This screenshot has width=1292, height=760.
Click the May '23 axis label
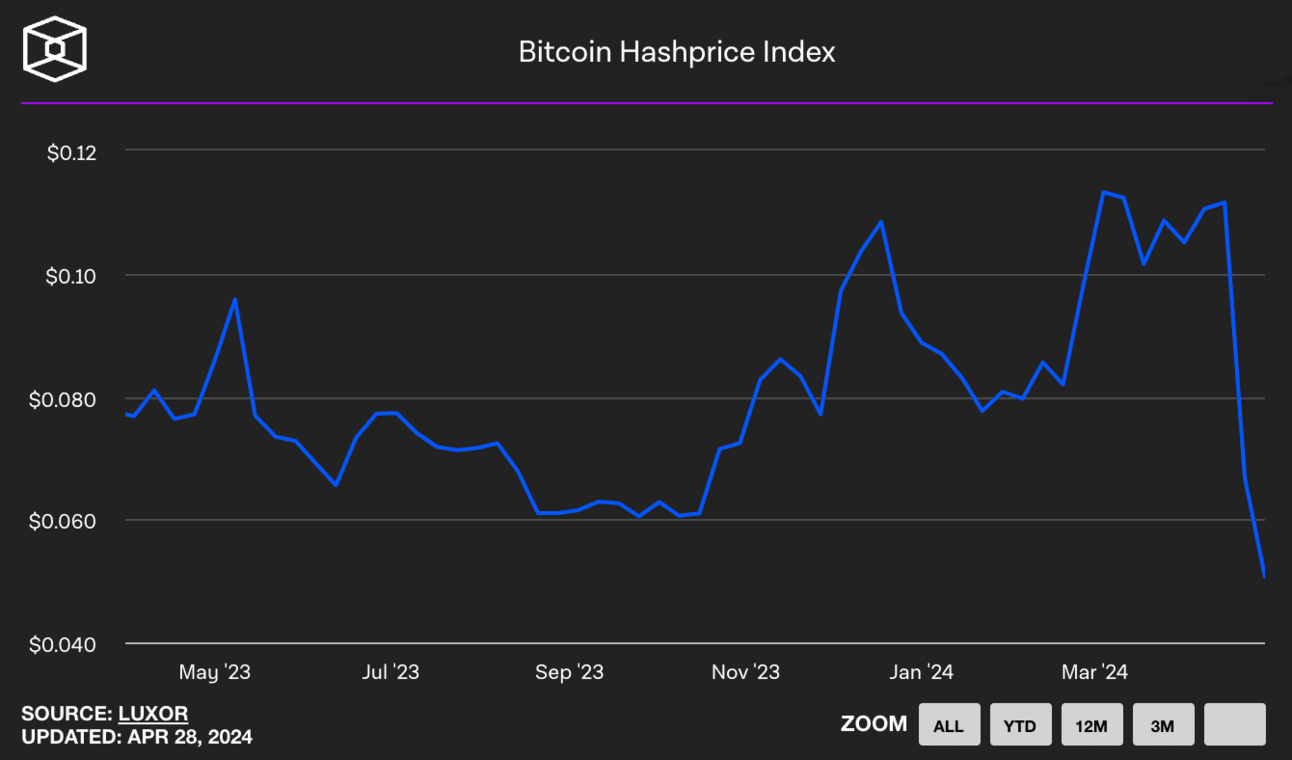pos(215,672)
